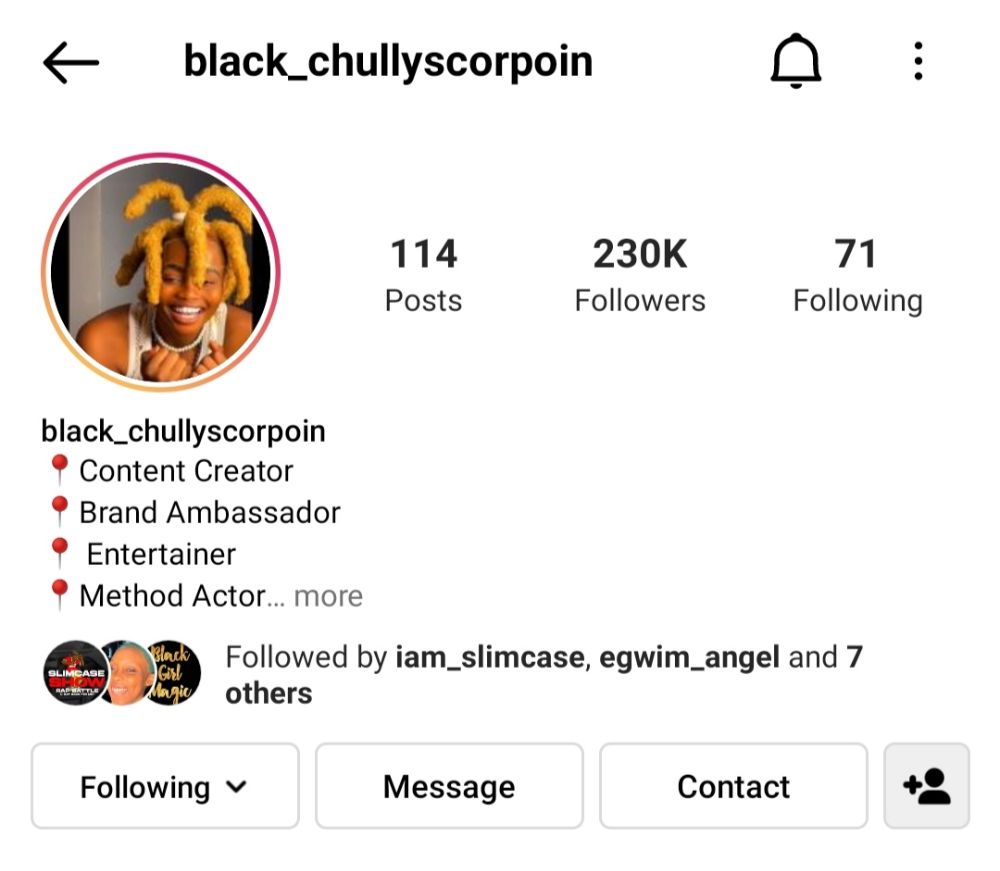The width and height of the screenshot is (1000, 871).
Task: Tap the Black Girl Magic follower avatar
Action: (x=171, y=673)
